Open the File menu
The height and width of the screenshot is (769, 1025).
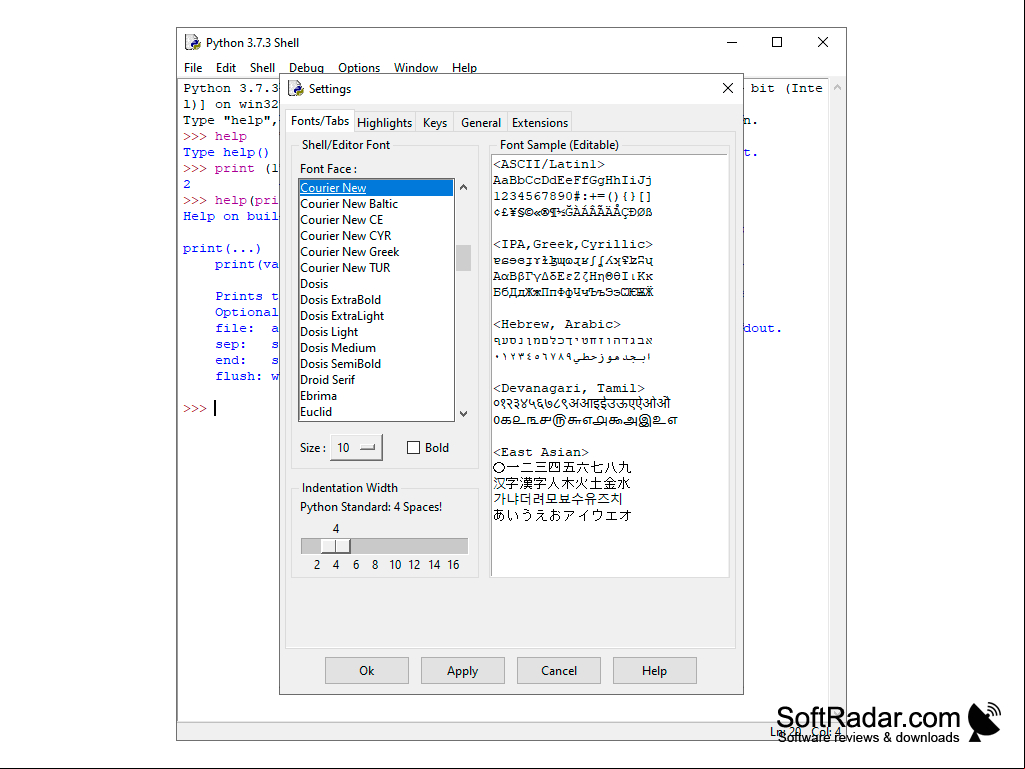[x=193, y=67]
